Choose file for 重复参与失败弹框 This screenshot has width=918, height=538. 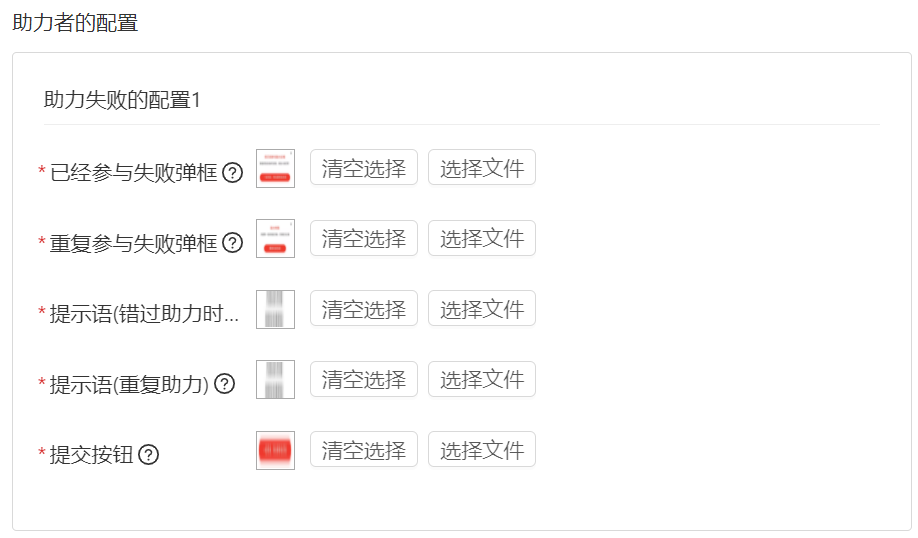[482, 238]
